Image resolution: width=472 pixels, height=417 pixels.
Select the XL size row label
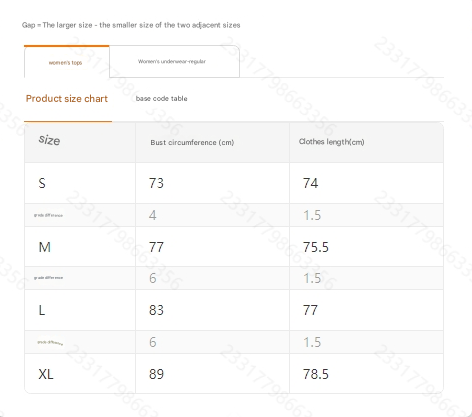click(46, 374)
